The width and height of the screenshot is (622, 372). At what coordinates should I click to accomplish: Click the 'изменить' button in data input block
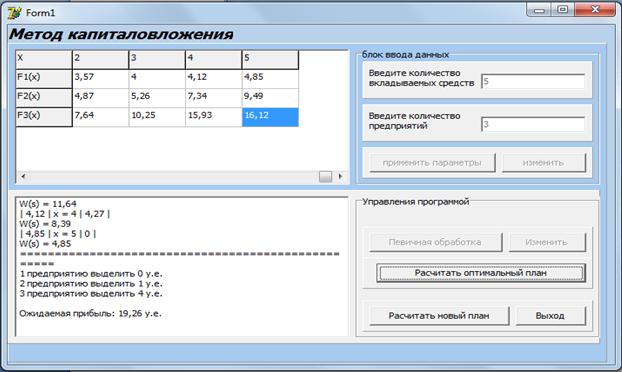point(543,163)
